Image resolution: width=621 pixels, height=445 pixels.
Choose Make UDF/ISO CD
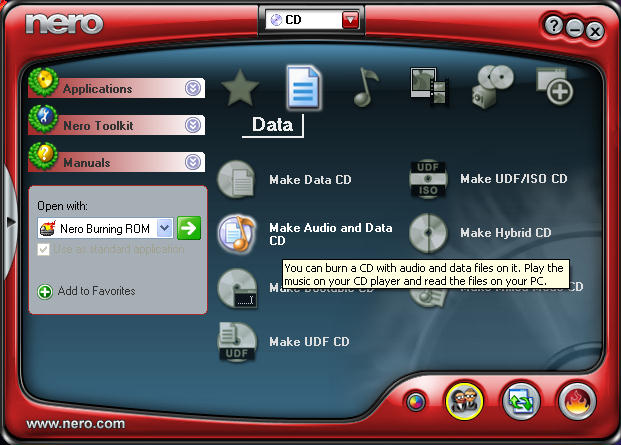pyautogui.click(x=514, y=179)
